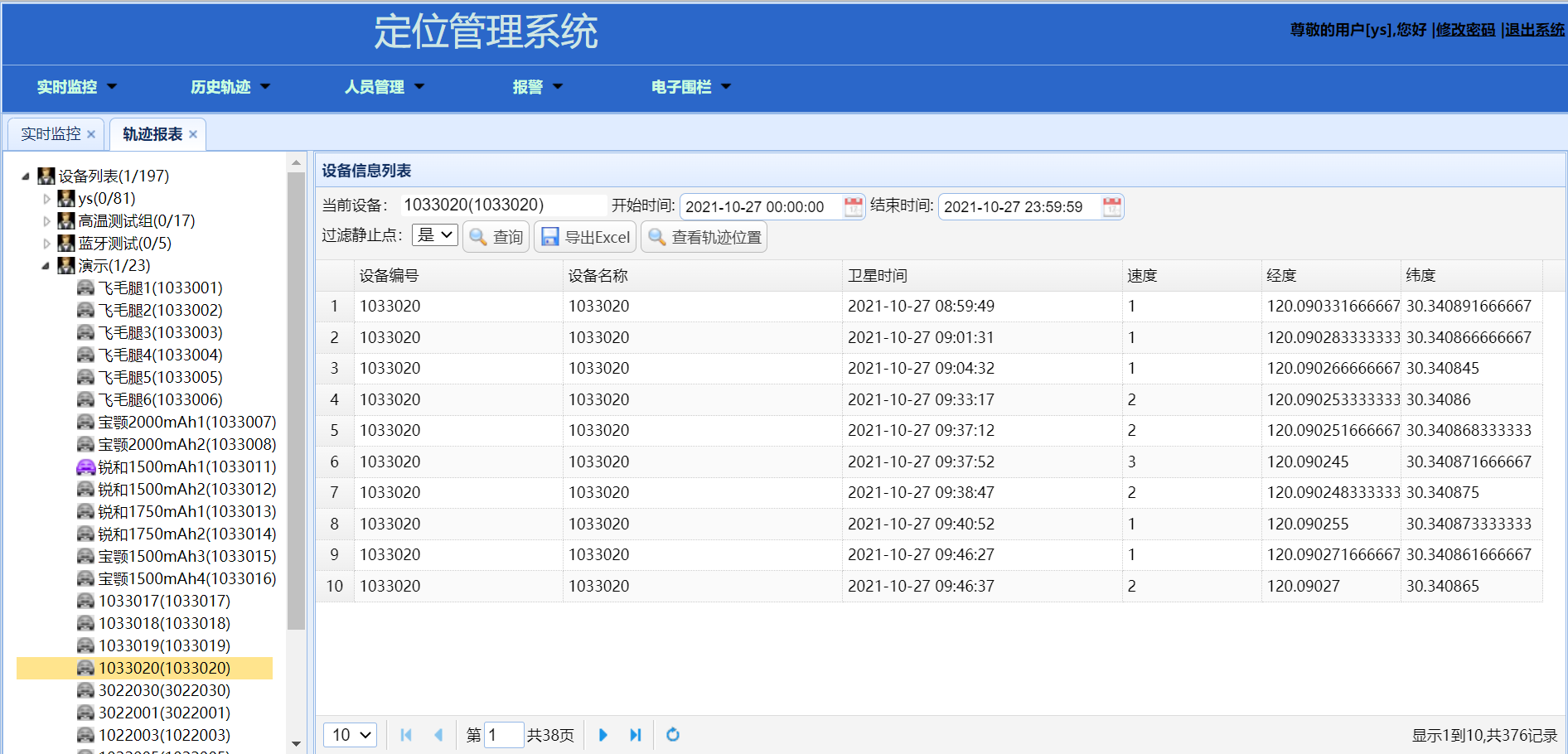Click the 退出系统 link

pyautogui.click(x=1534, y=30)
